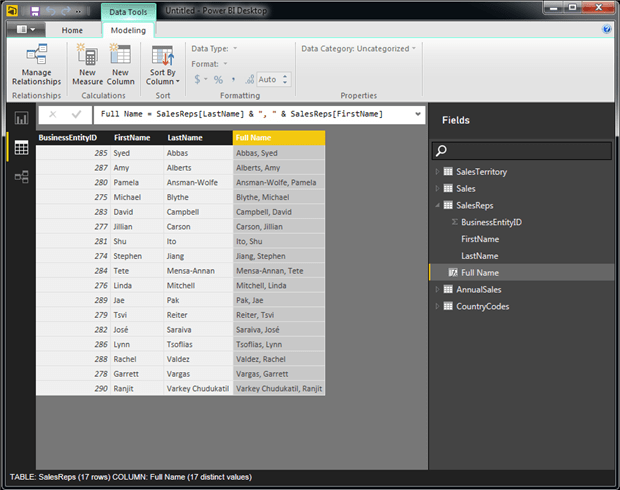
Task: Click the cell 'Tsoflias, Lynn'
Action: 279,344
